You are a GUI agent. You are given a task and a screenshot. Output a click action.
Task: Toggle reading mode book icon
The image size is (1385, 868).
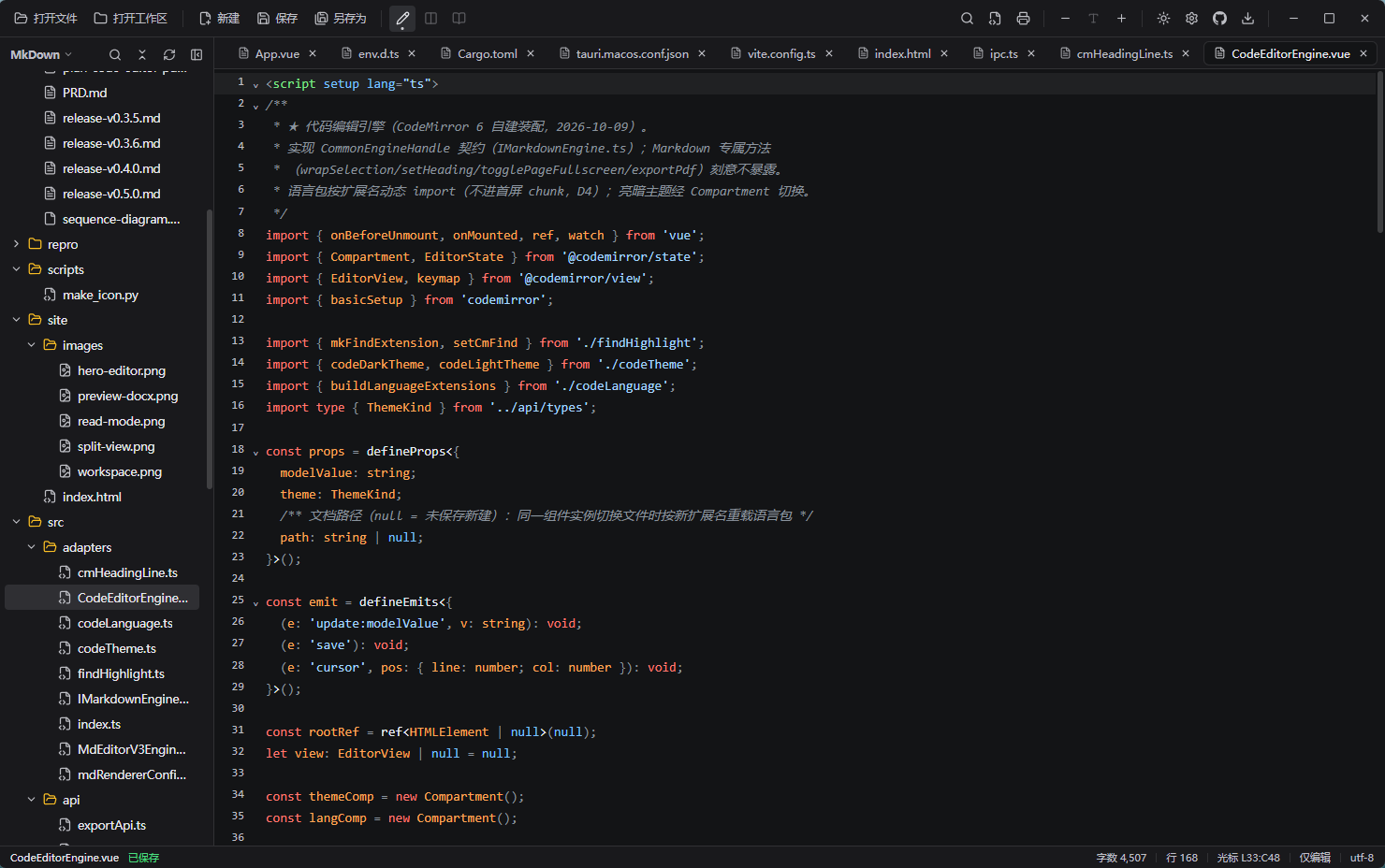tap(459, 19)
